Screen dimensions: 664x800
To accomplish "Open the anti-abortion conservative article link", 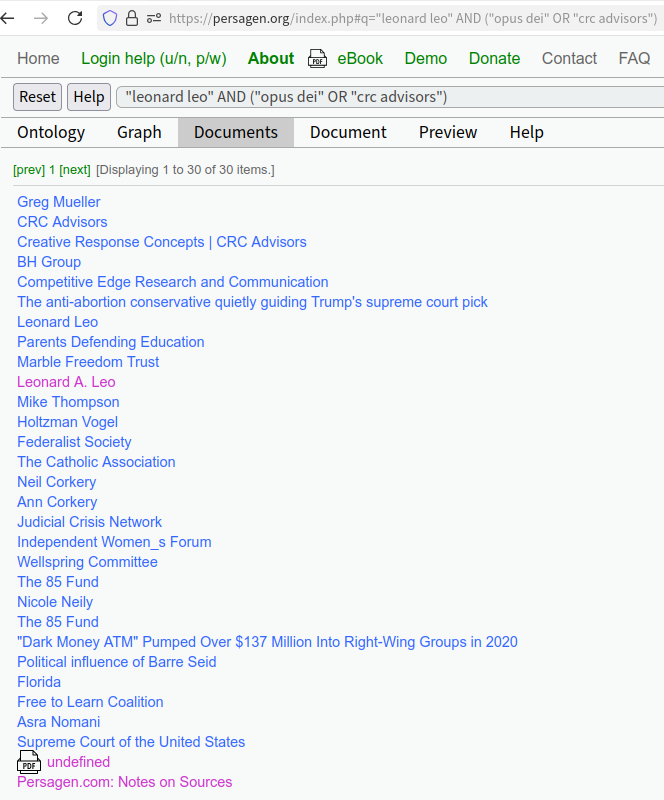I will pos(252,302).
